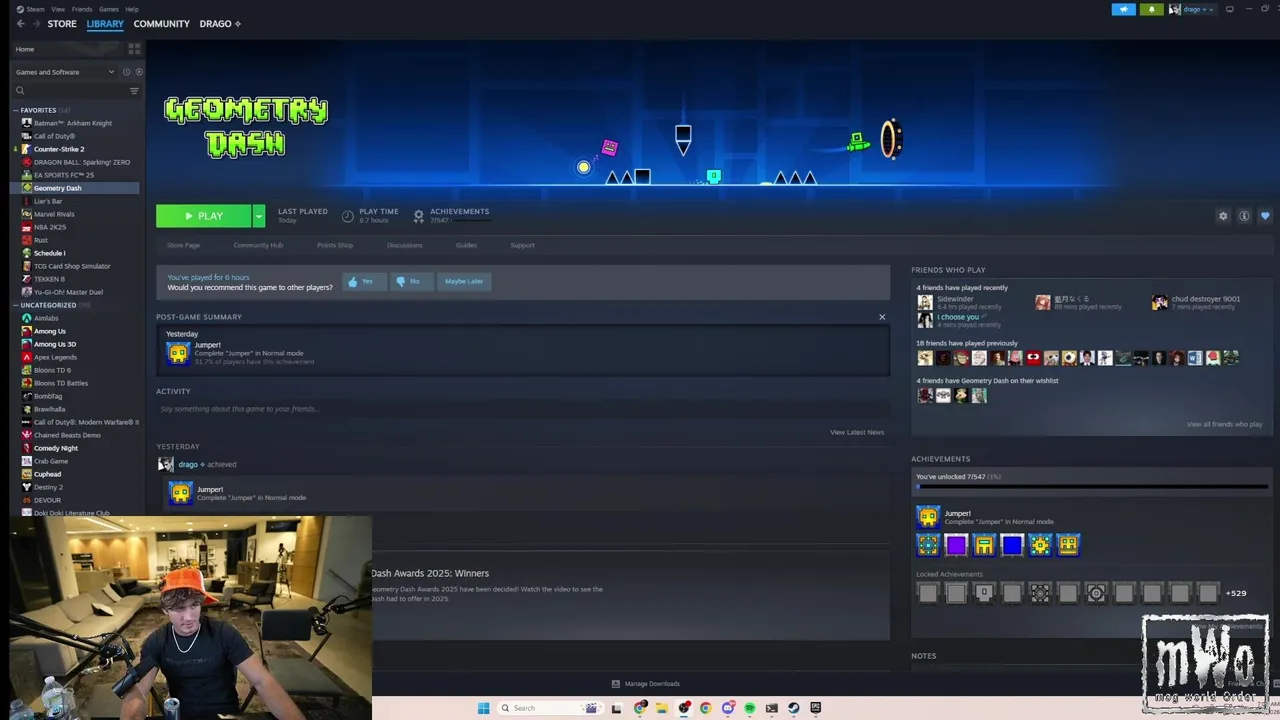
Task: Open the Epic Games taskbar icon
Action: pyautogui.click(x=816, y=708)
